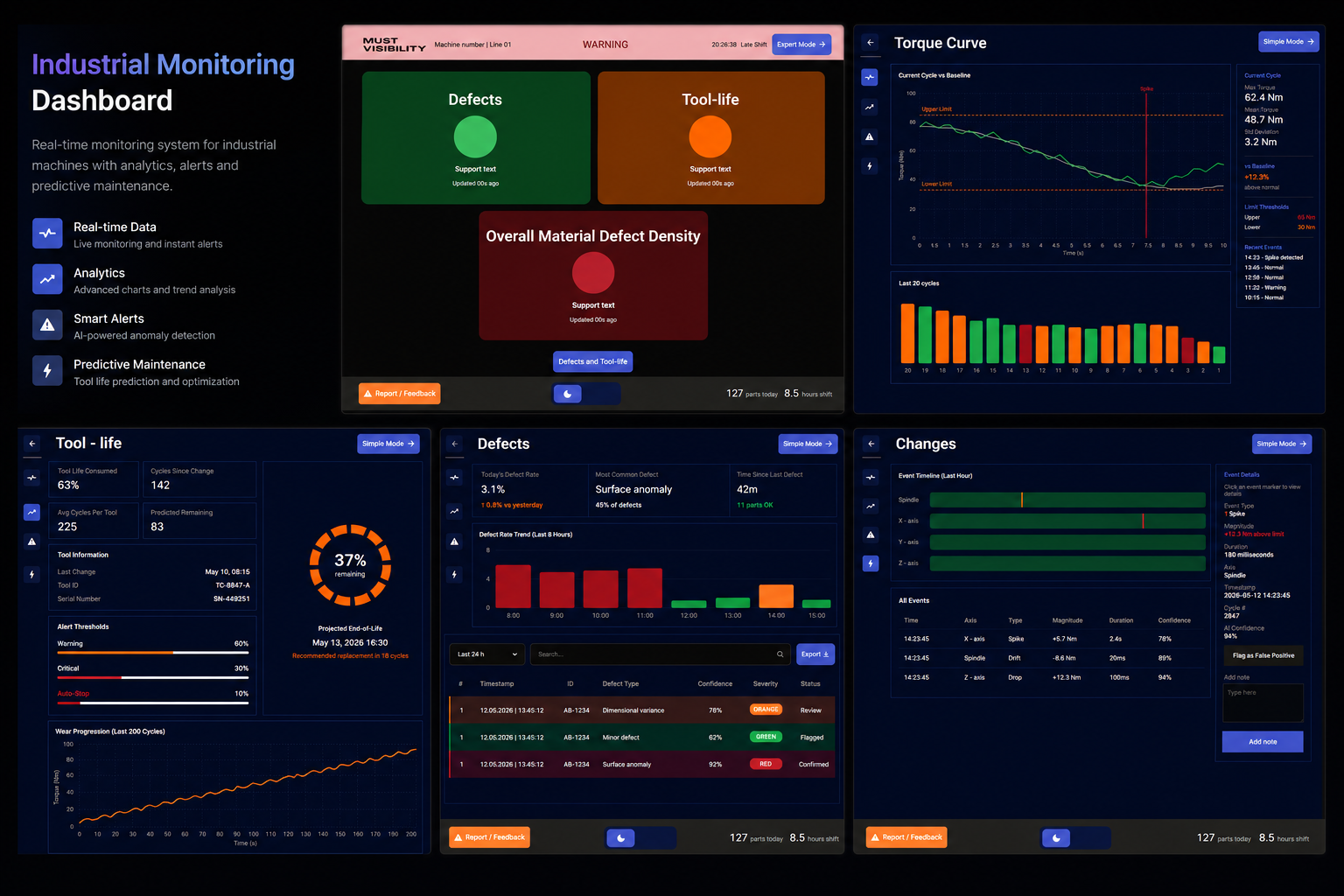Open real-time pulse icon in Torque Curve sidebar
The image size is (1344, 896).
click(x=870, y=78)
